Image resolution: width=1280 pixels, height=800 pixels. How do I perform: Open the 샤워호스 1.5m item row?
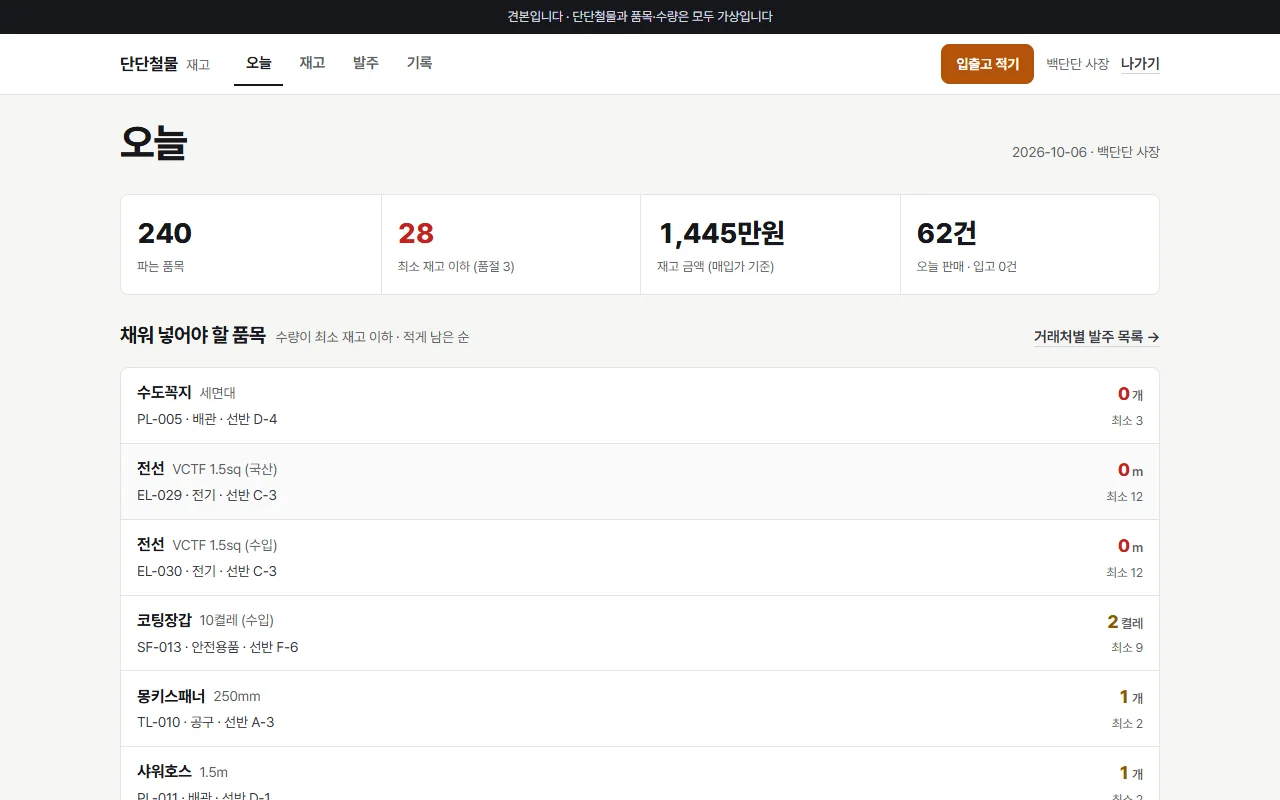click(x=640, y=774)
